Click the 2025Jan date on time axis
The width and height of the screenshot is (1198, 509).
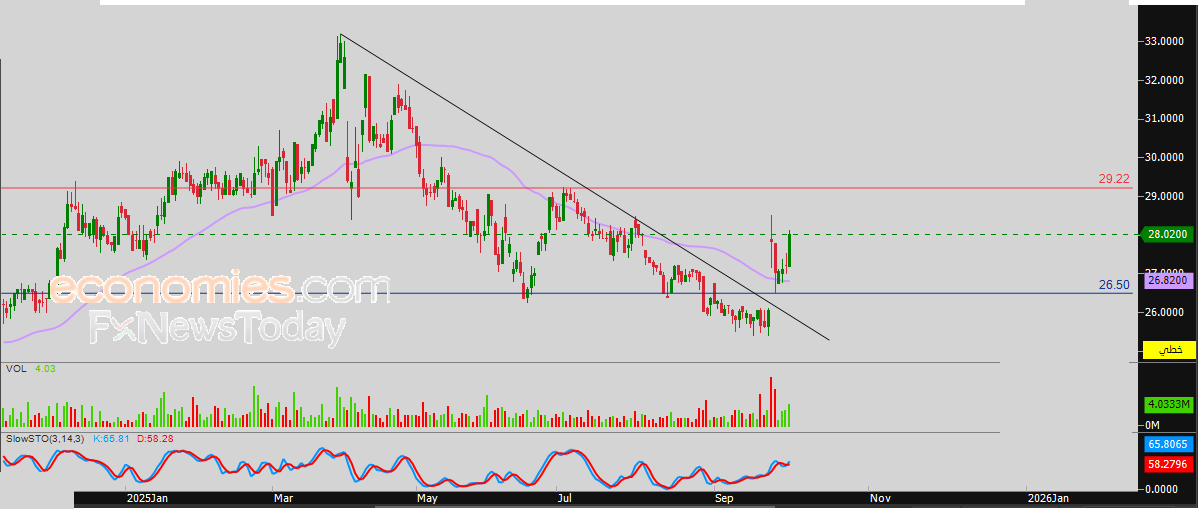[147, 499]
